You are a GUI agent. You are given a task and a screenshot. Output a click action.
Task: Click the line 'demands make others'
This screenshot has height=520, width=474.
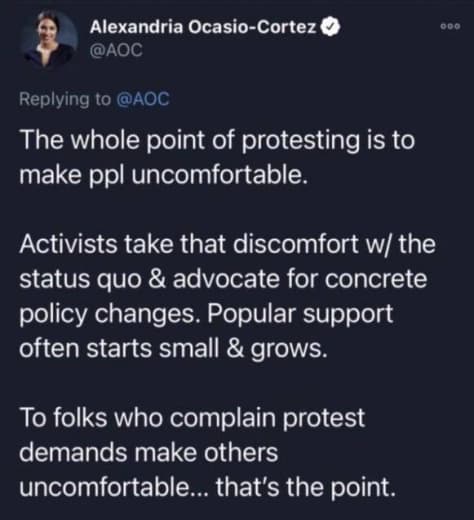[149, 453]
